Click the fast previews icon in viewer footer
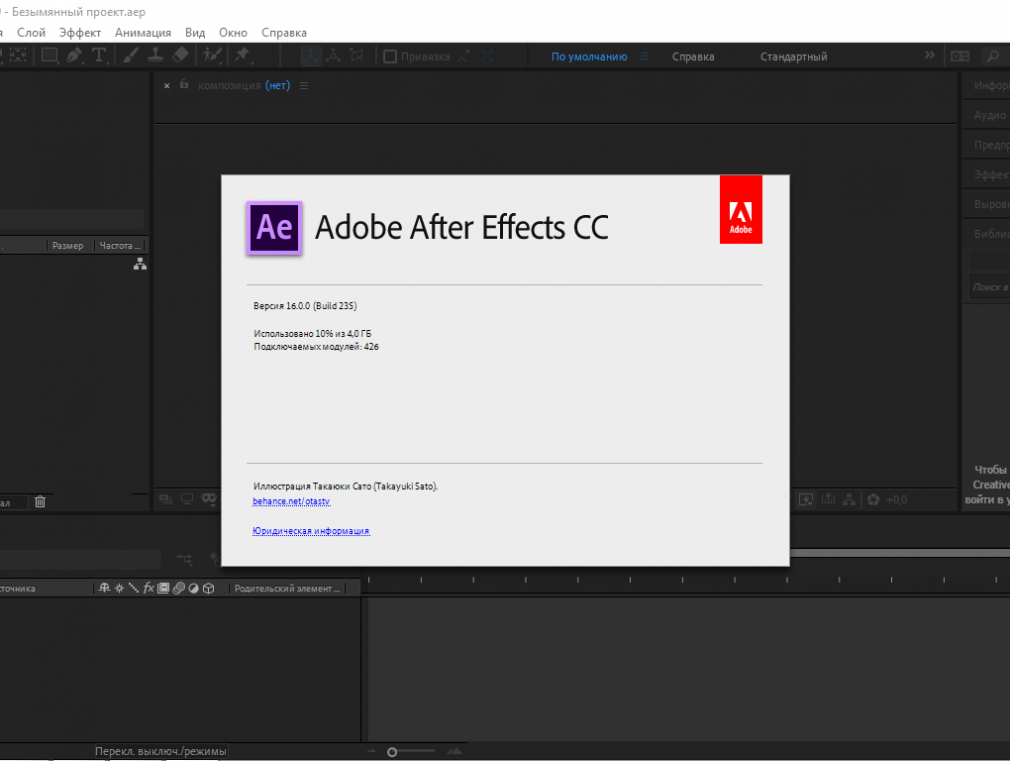 (806, 499)
